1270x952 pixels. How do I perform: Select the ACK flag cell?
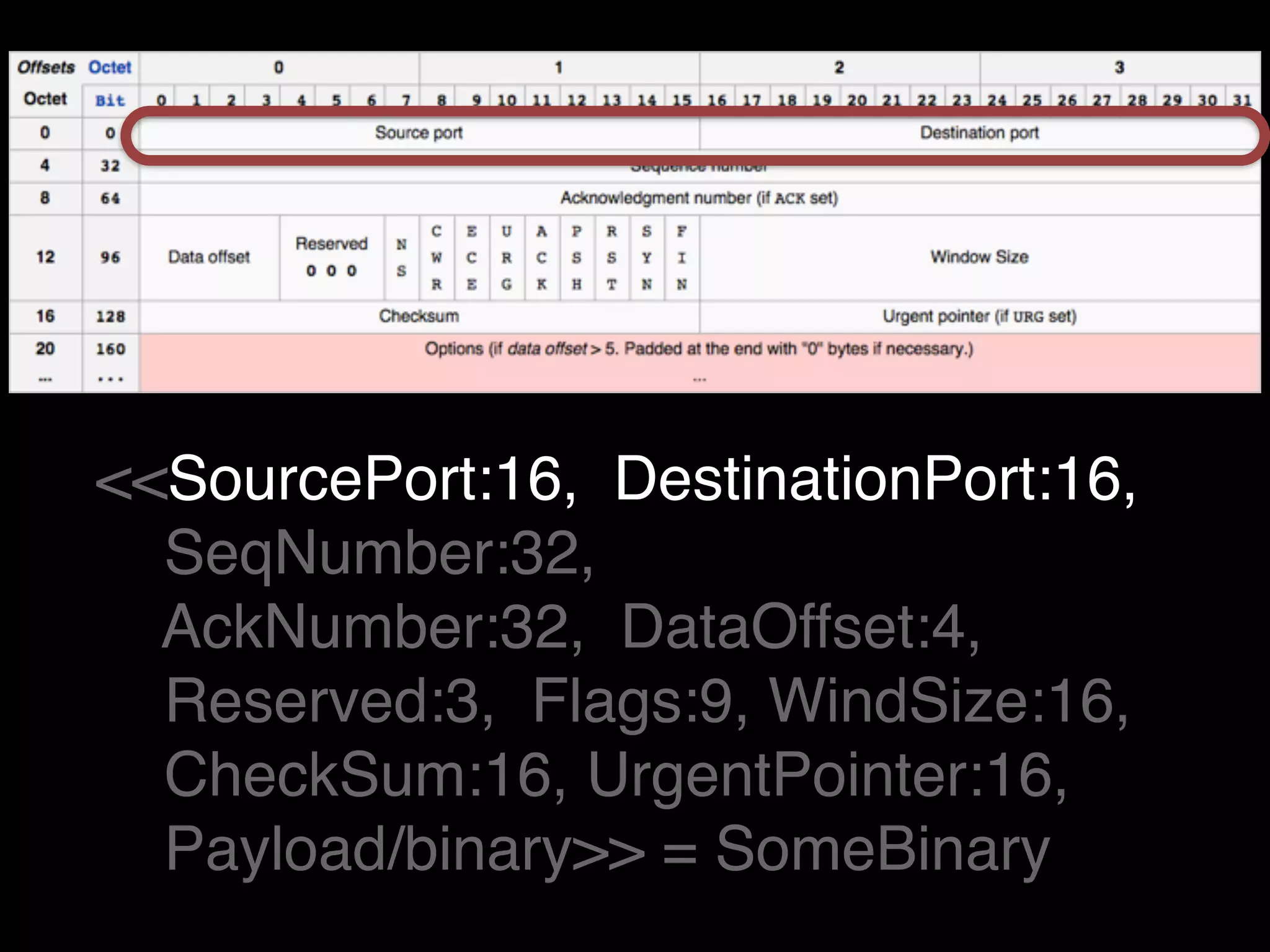(x=542, y=257)
